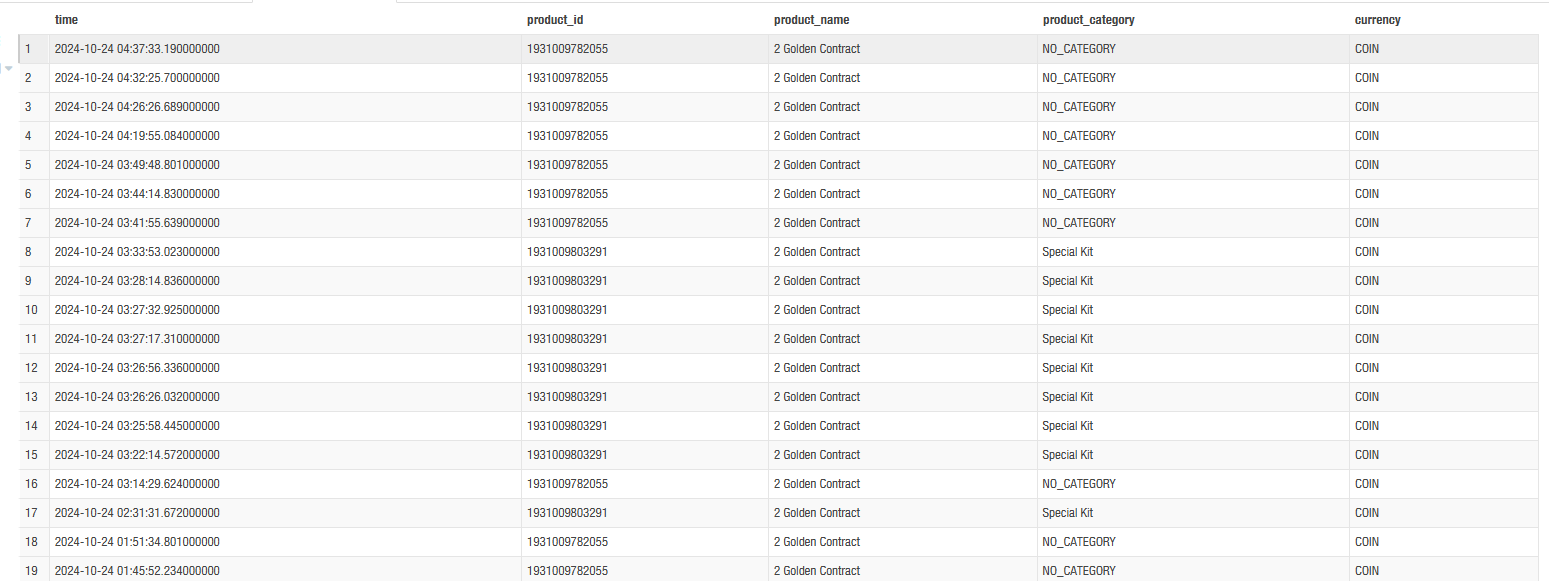Click the product_category column header
Image resolution: width=1549 pixels, height=581 pixels.
click(1088, 20)
